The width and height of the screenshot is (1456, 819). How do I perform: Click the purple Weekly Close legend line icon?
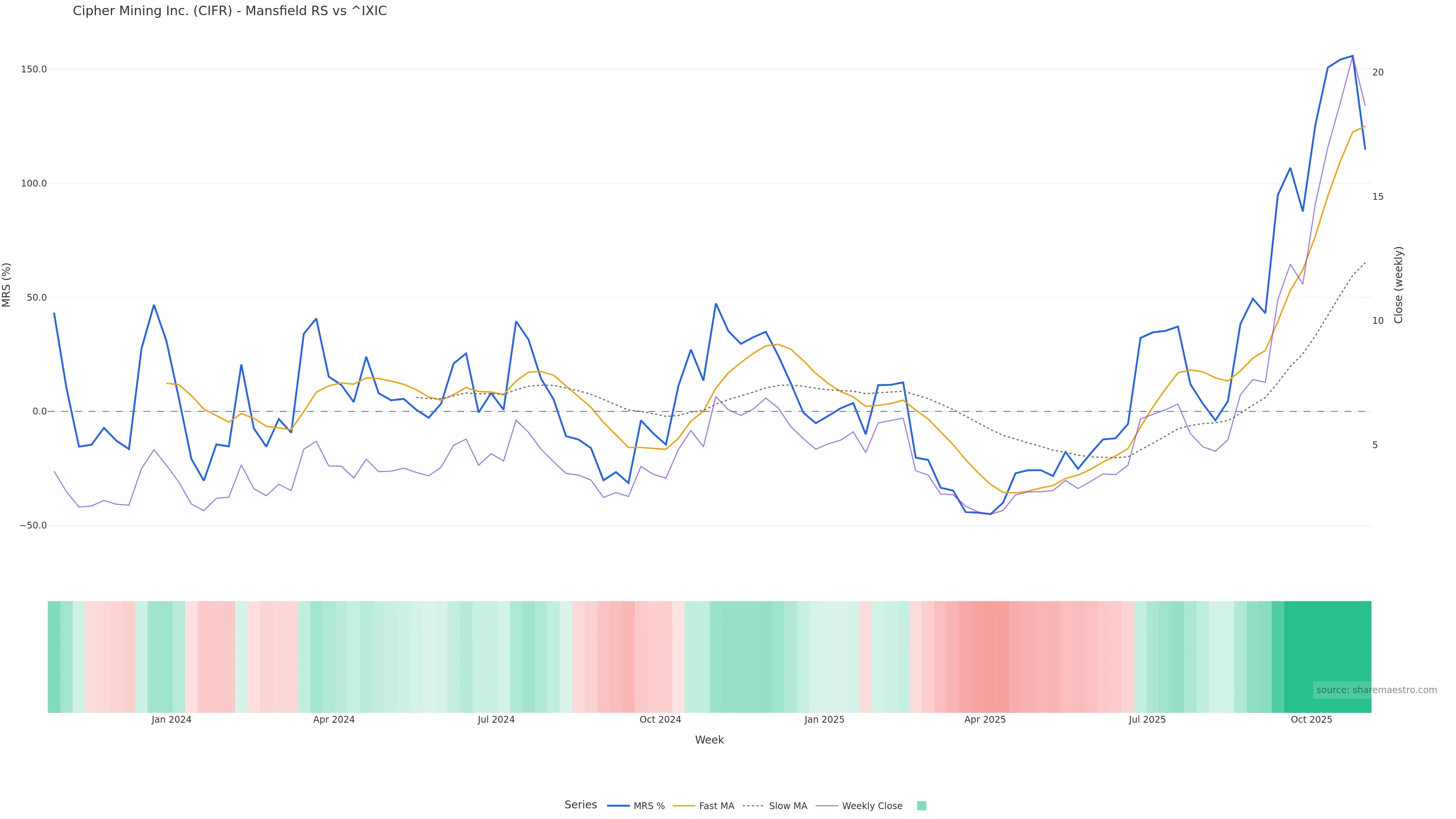[827, 806]
